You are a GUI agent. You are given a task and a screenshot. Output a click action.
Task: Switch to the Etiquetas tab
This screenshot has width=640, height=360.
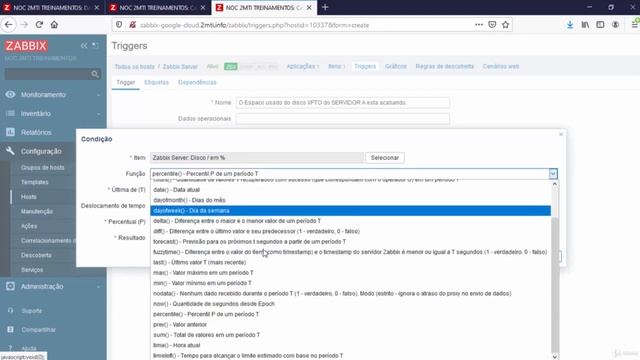pyautogui.click(x=156, y=82)
